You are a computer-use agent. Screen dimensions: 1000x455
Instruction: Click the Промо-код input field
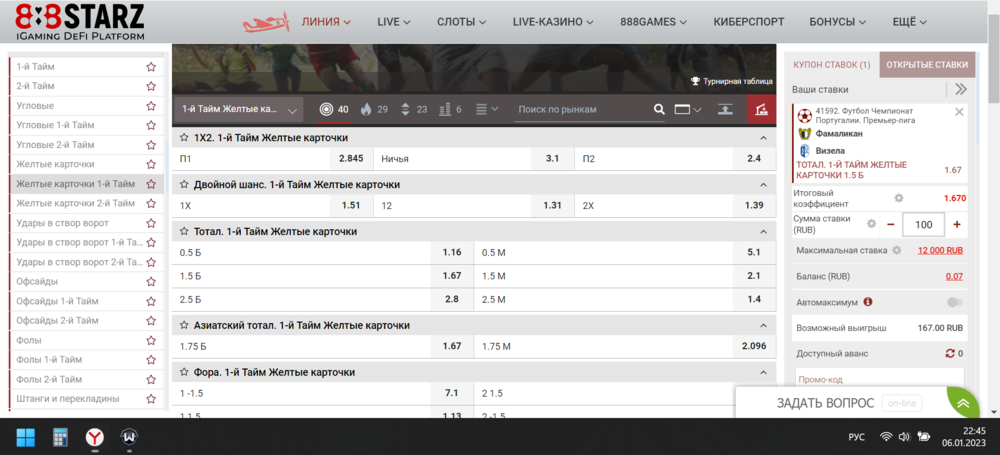[880, 379]
